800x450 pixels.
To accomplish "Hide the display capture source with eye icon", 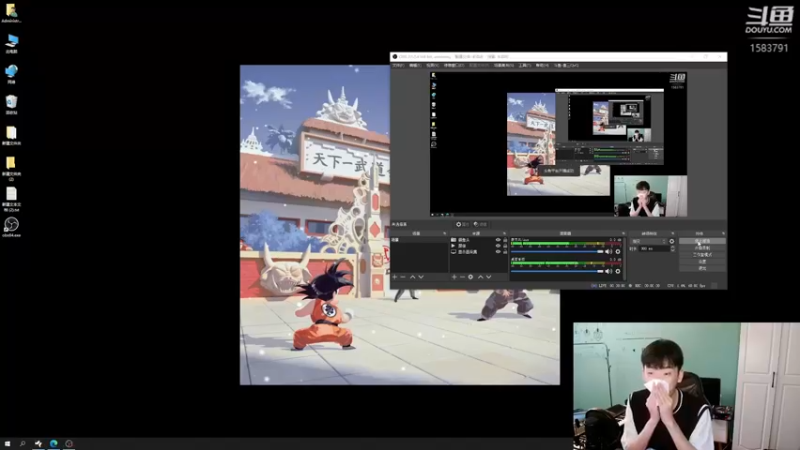I will tap(498, 252).
